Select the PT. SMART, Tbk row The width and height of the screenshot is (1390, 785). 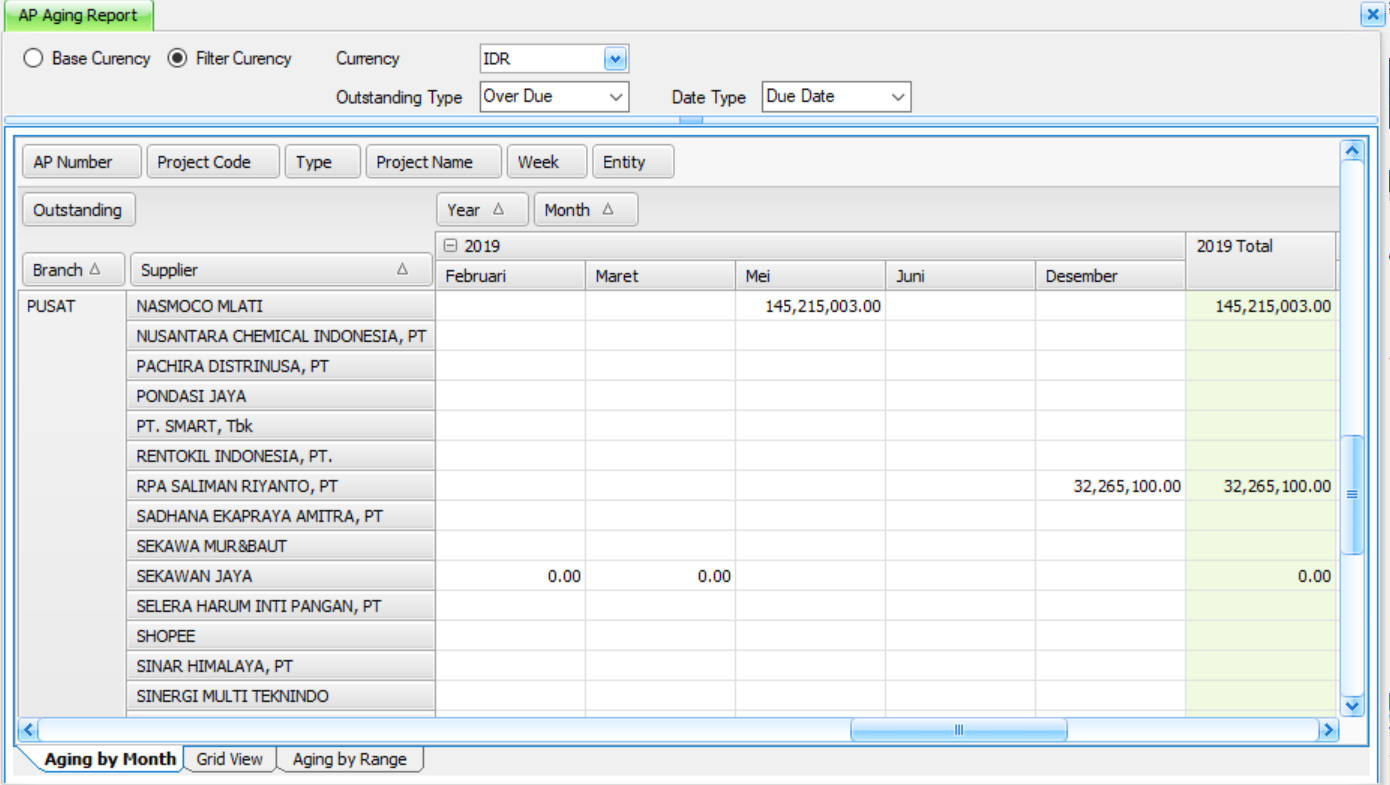(x=280, y=426)
